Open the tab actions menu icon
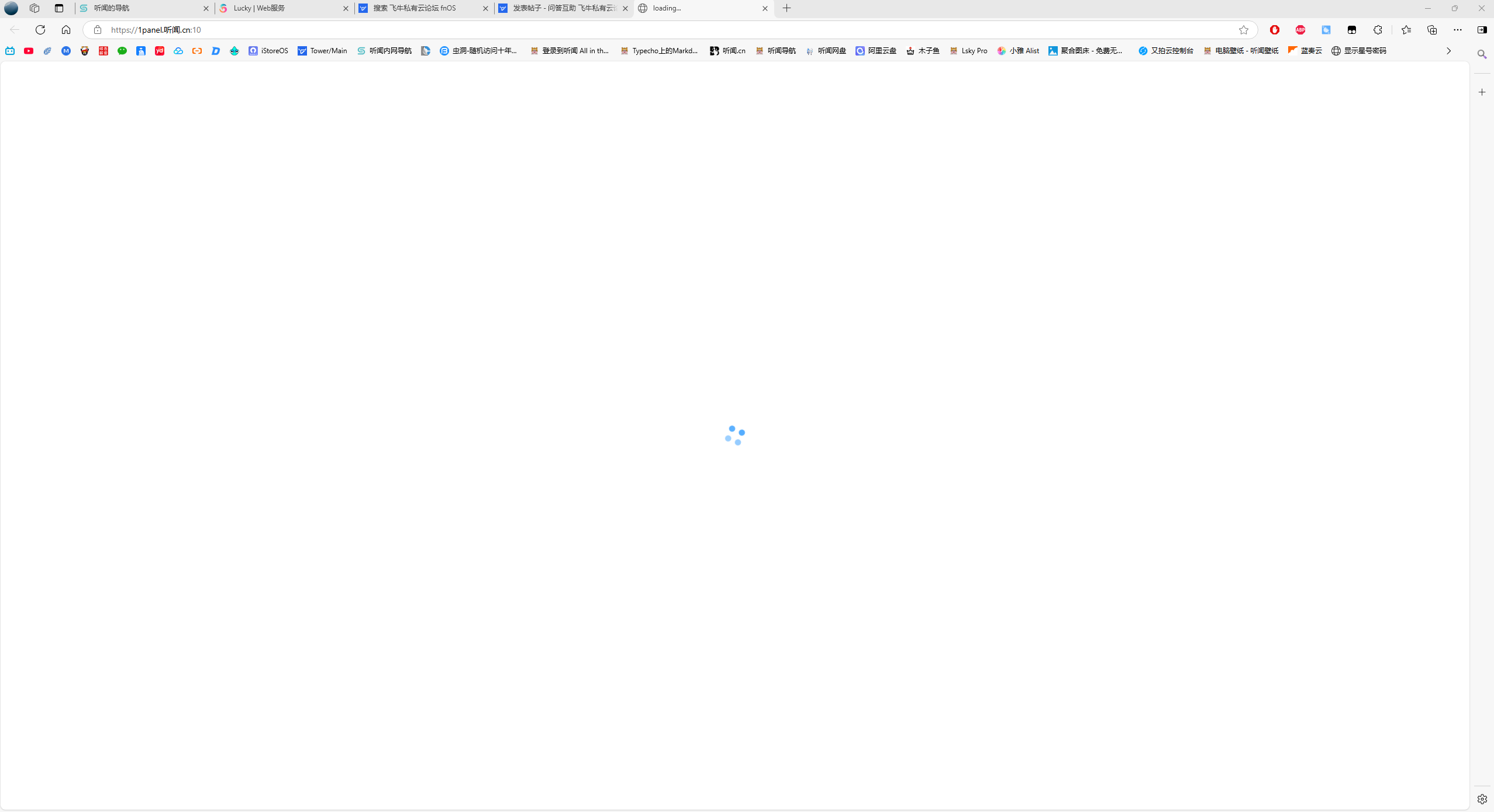Image resolution: width=1494 pixels, height=812 pixels. tap(59, 8)
